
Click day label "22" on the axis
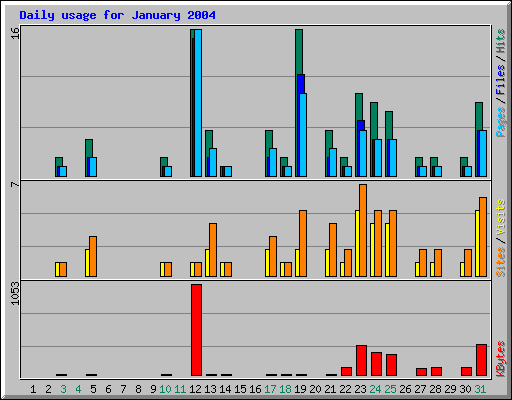click(346, 389)
